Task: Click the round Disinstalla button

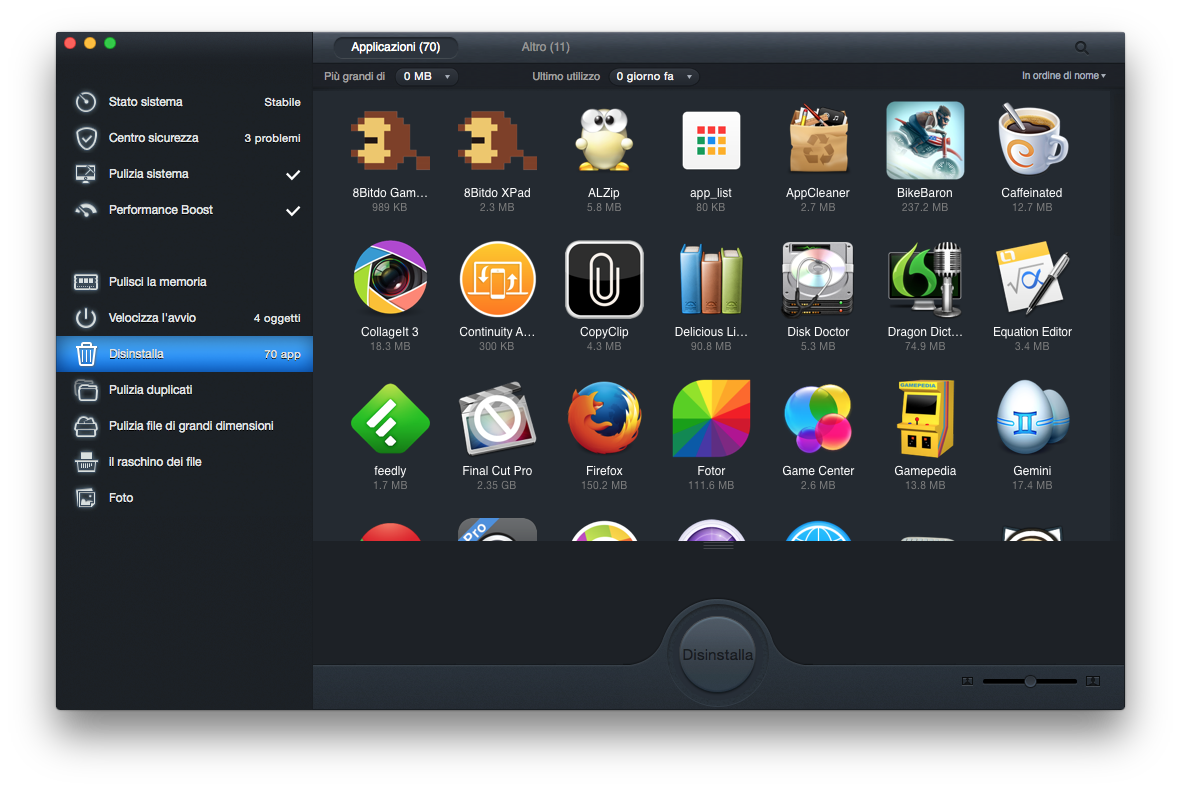Action: (x=717, y=654)
